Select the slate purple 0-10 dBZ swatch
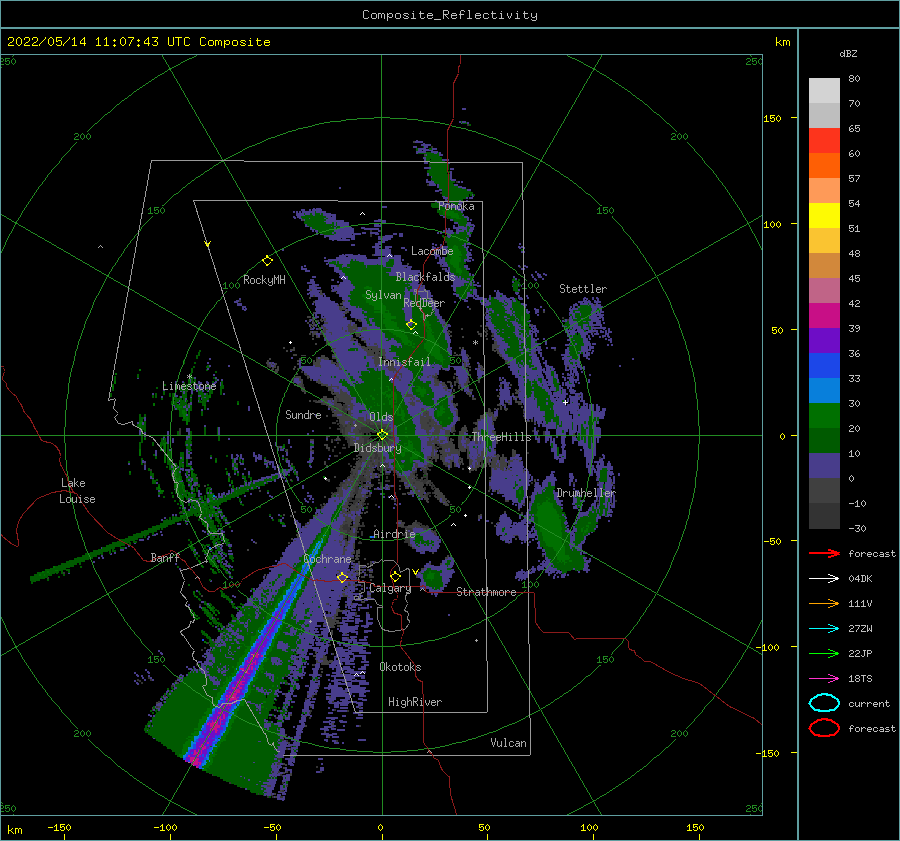 tap(824, 466)
